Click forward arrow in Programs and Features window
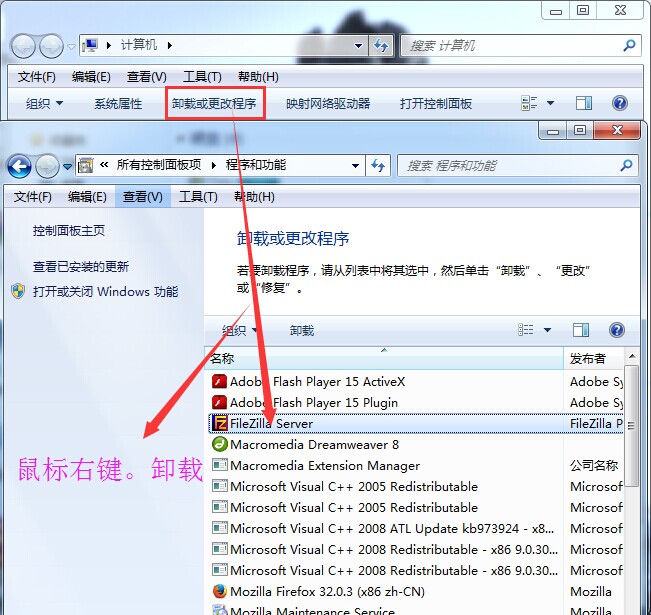Viewport: 651px width, 615px height. point(47,166)
